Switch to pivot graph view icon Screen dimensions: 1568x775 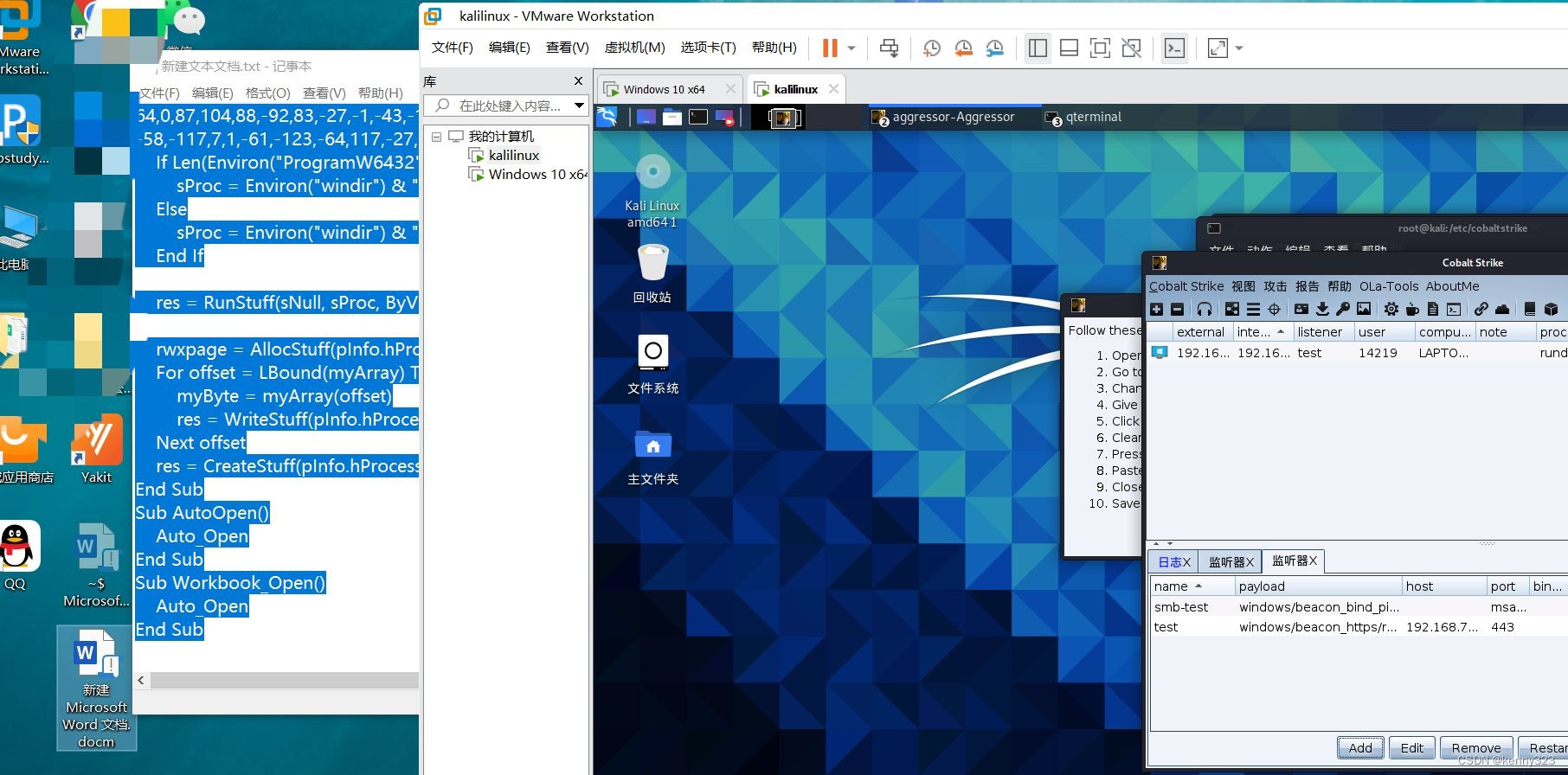[1232, 309]
